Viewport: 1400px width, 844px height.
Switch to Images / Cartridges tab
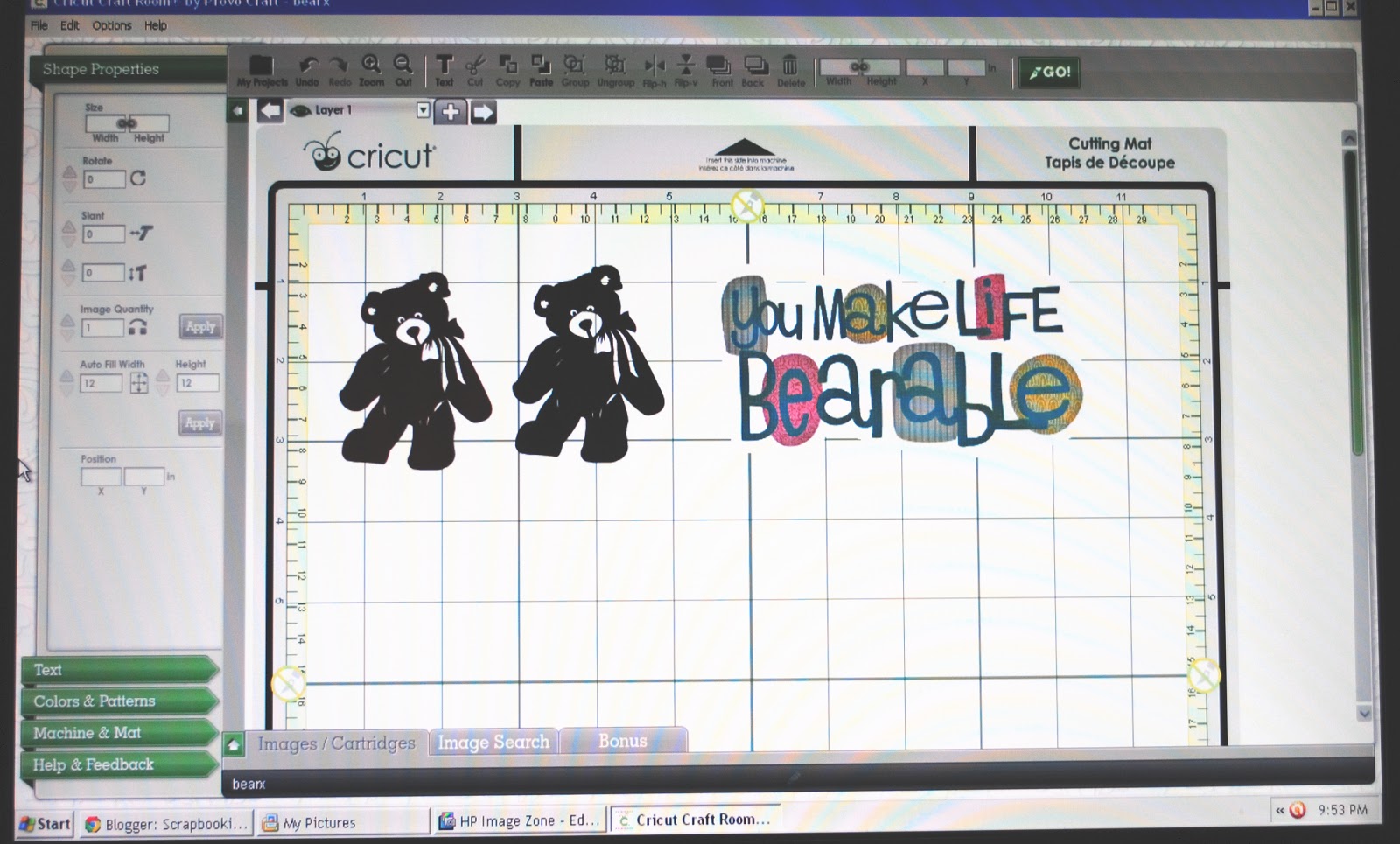tap(337, 743)
